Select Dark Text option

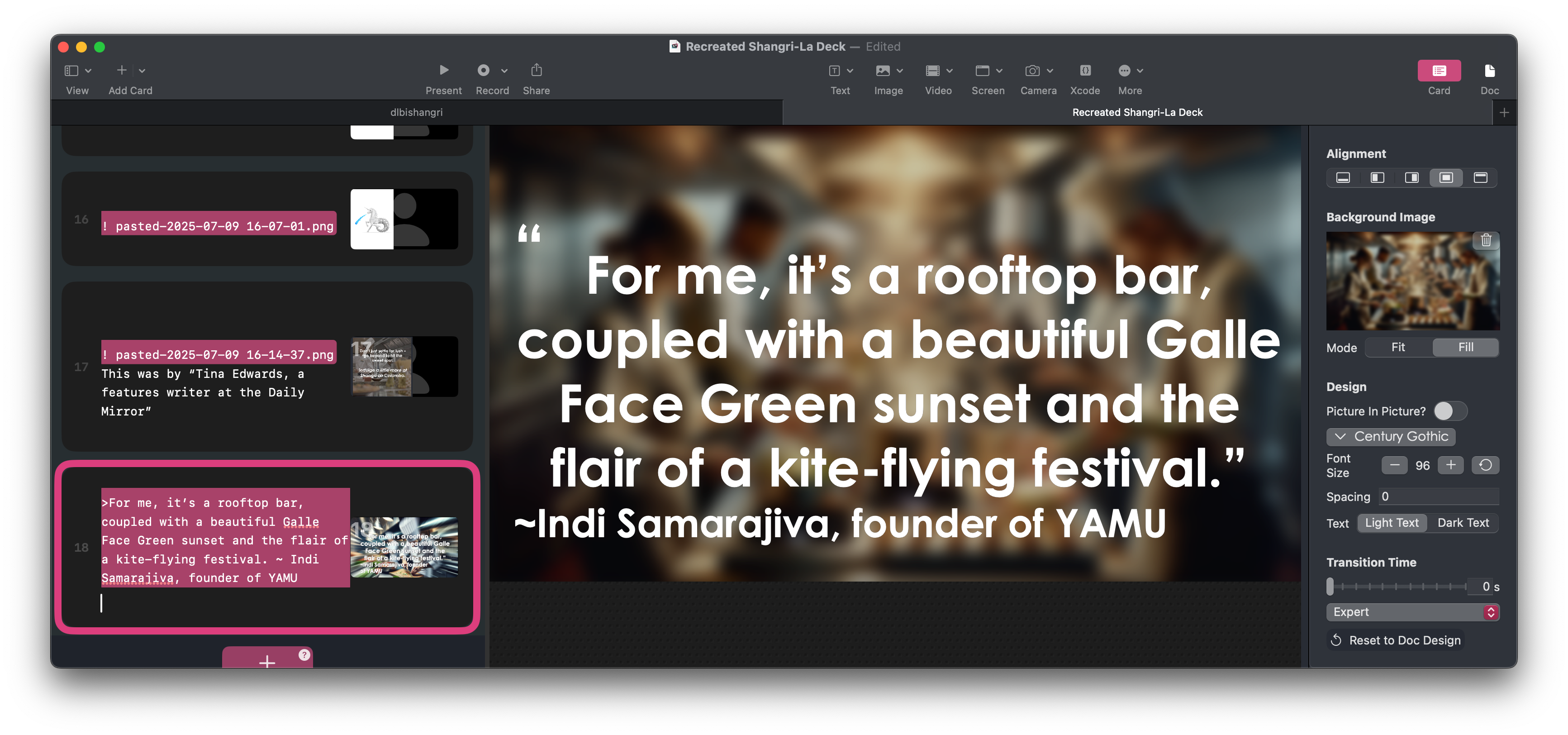(x=1463, y=523)
